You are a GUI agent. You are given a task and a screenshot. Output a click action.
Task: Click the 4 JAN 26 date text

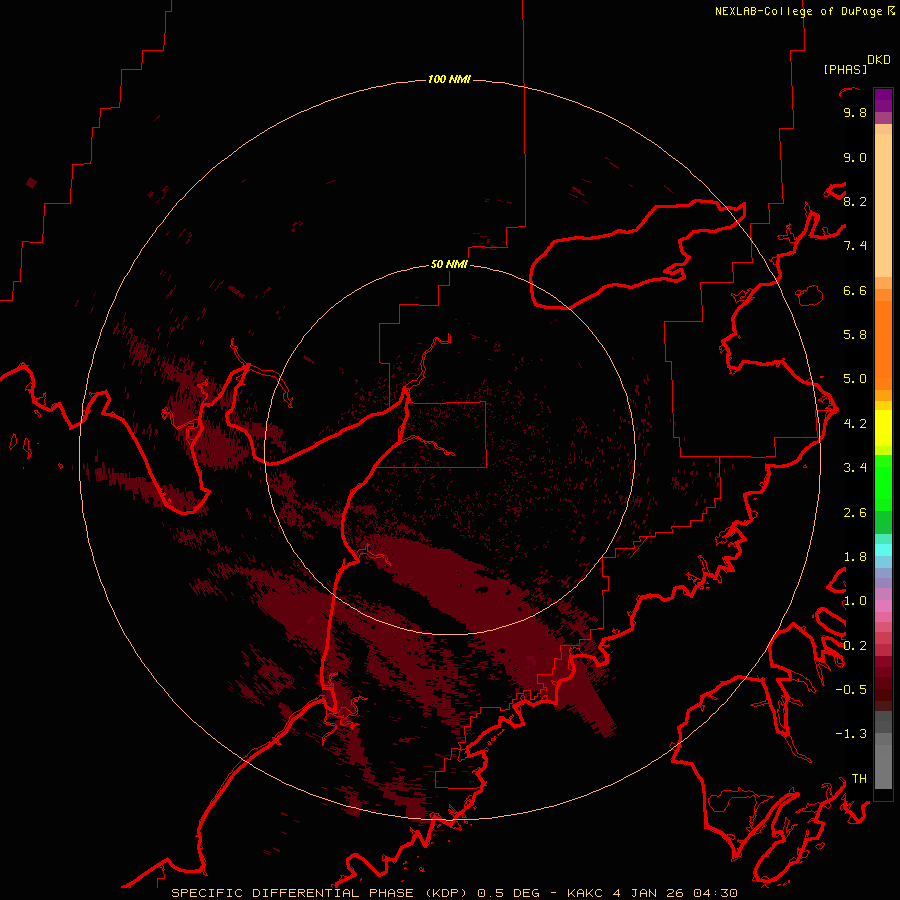(648, 893)
